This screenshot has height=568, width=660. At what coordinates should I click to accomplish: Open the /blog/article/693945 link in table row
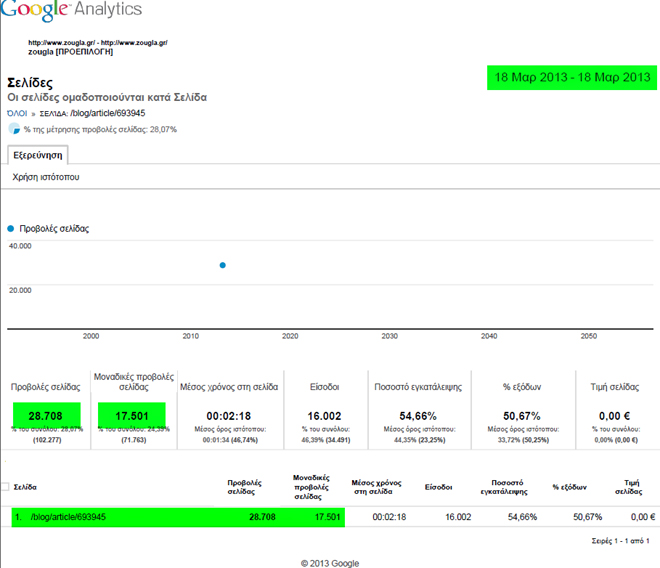pyautogui.click(x=68, y=517)
